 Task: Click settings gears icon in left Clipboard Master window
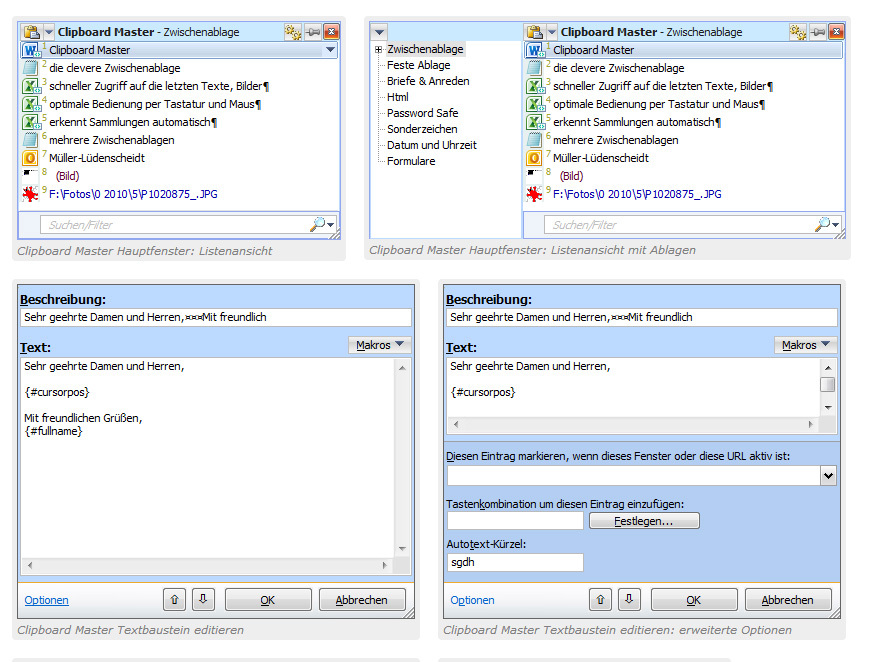pos(292,32)
